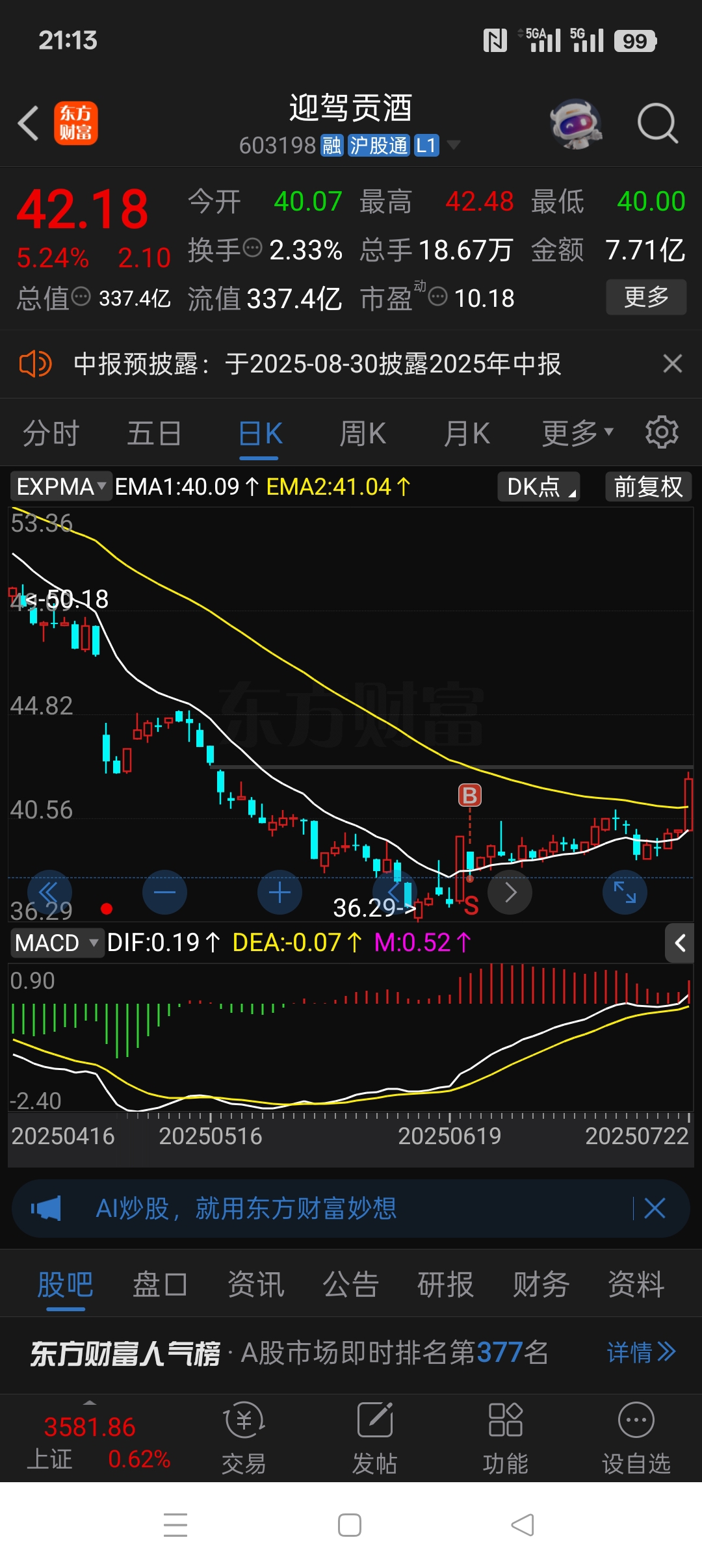This screenshot has width=702, height=1568.
Task: Zoom out chart with minus button
Action: pos(164,892)
